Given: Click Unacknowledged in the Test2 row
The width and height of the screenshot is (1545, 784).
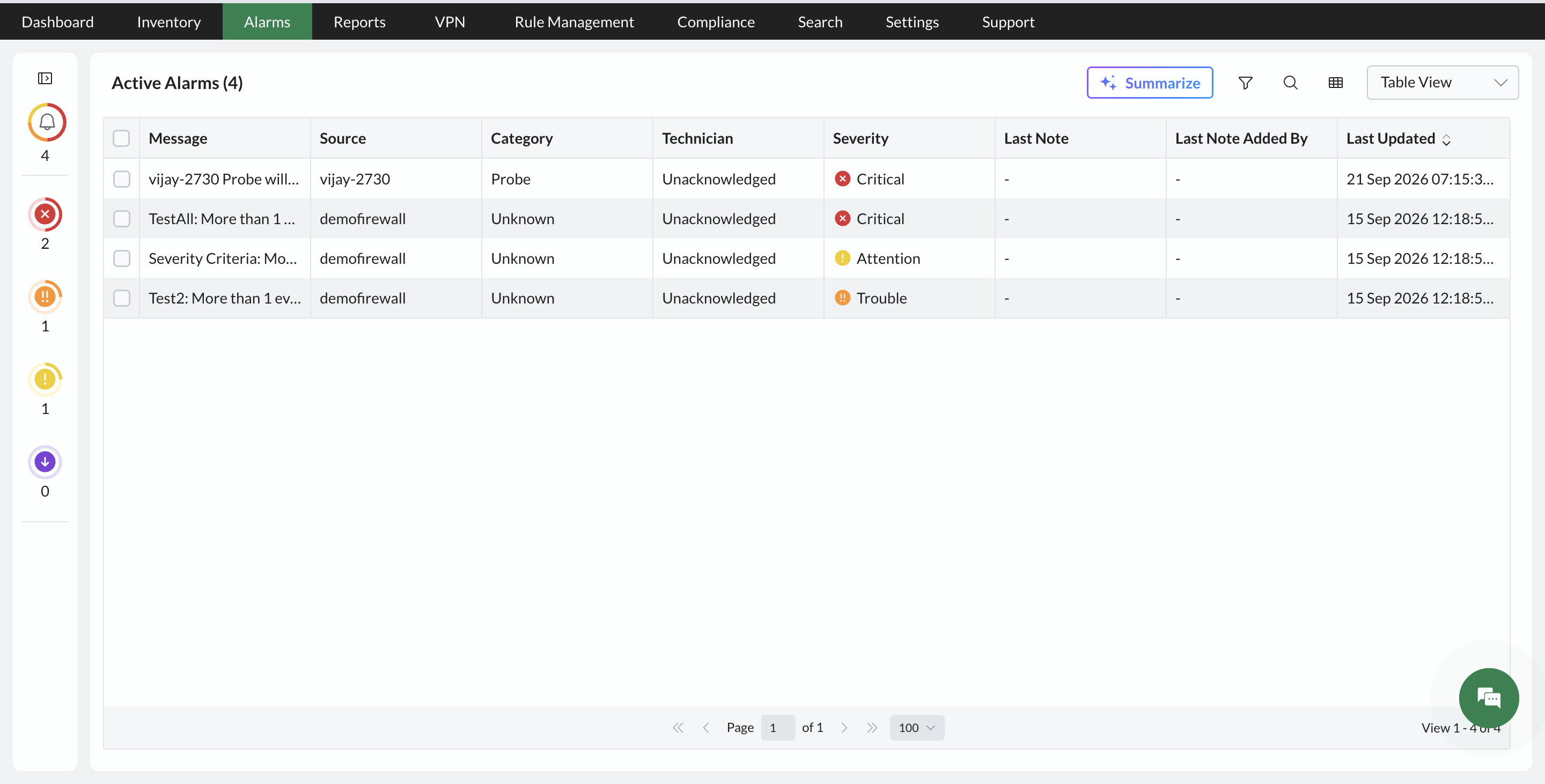Looking at the screenshot, I should [718, 298].
